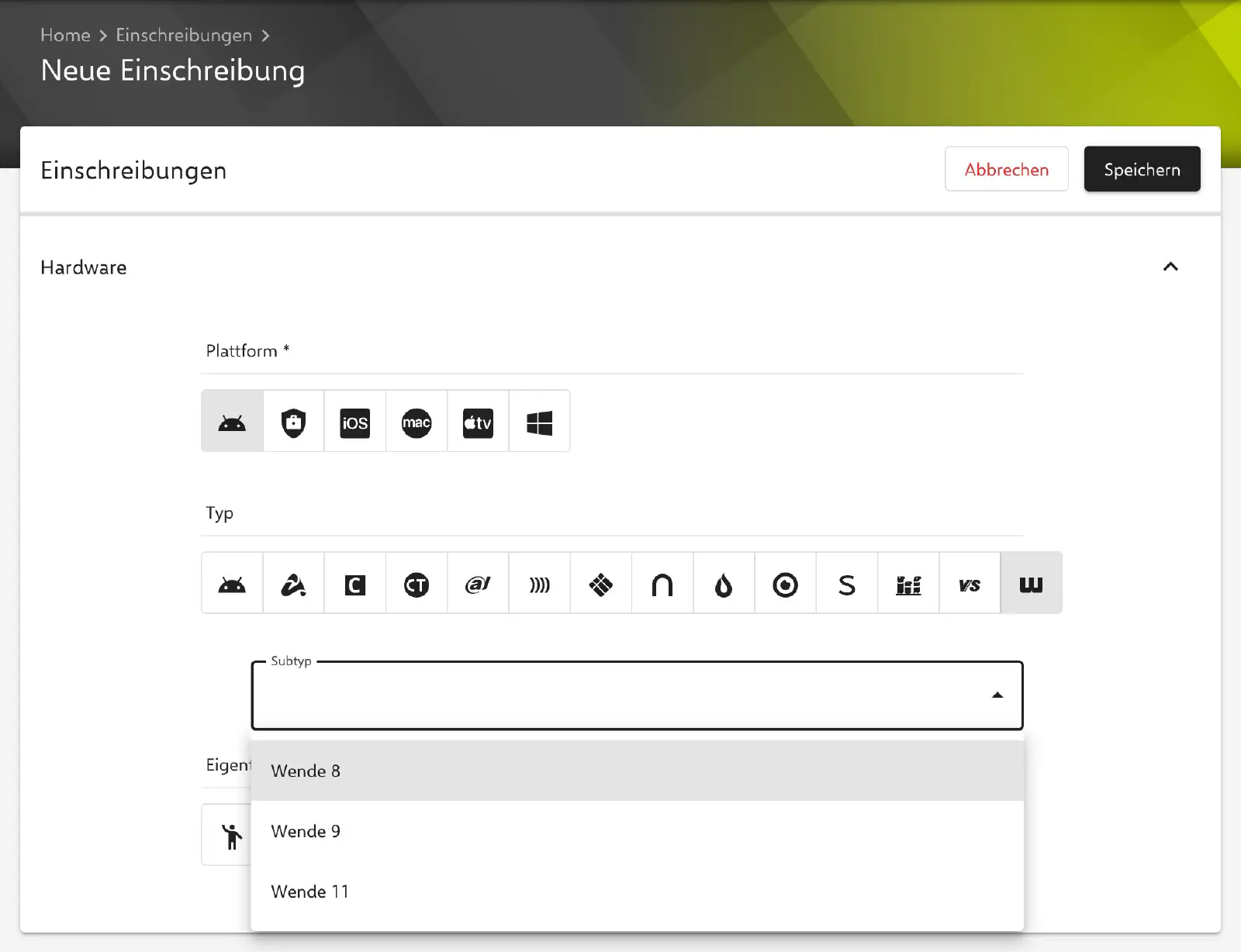Go to the Home breadcrumb
Screen dimensions: 1241x952
pyautogui.click(x=65, y=35)
